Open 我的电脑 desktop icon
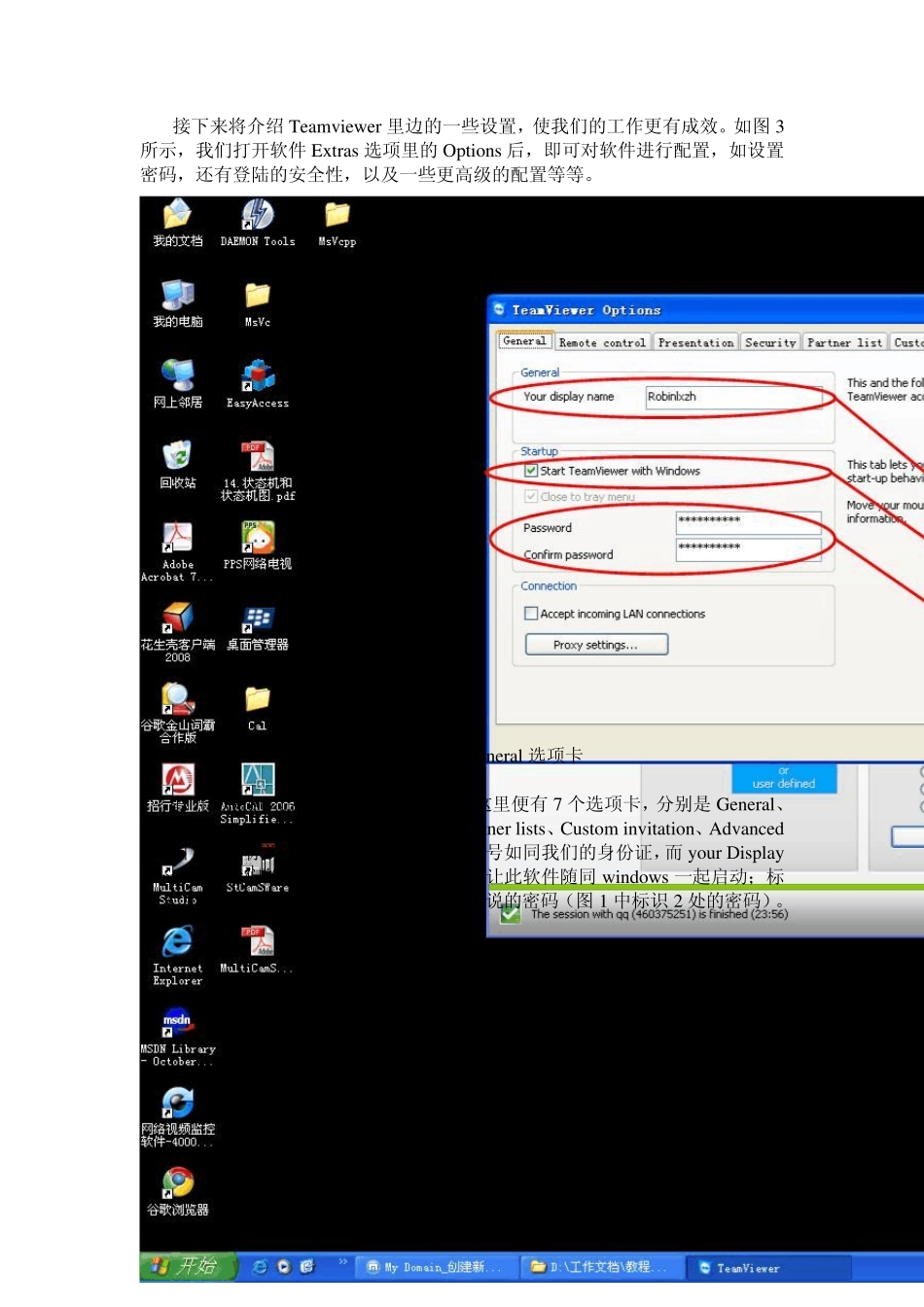 tap(177, 303)
